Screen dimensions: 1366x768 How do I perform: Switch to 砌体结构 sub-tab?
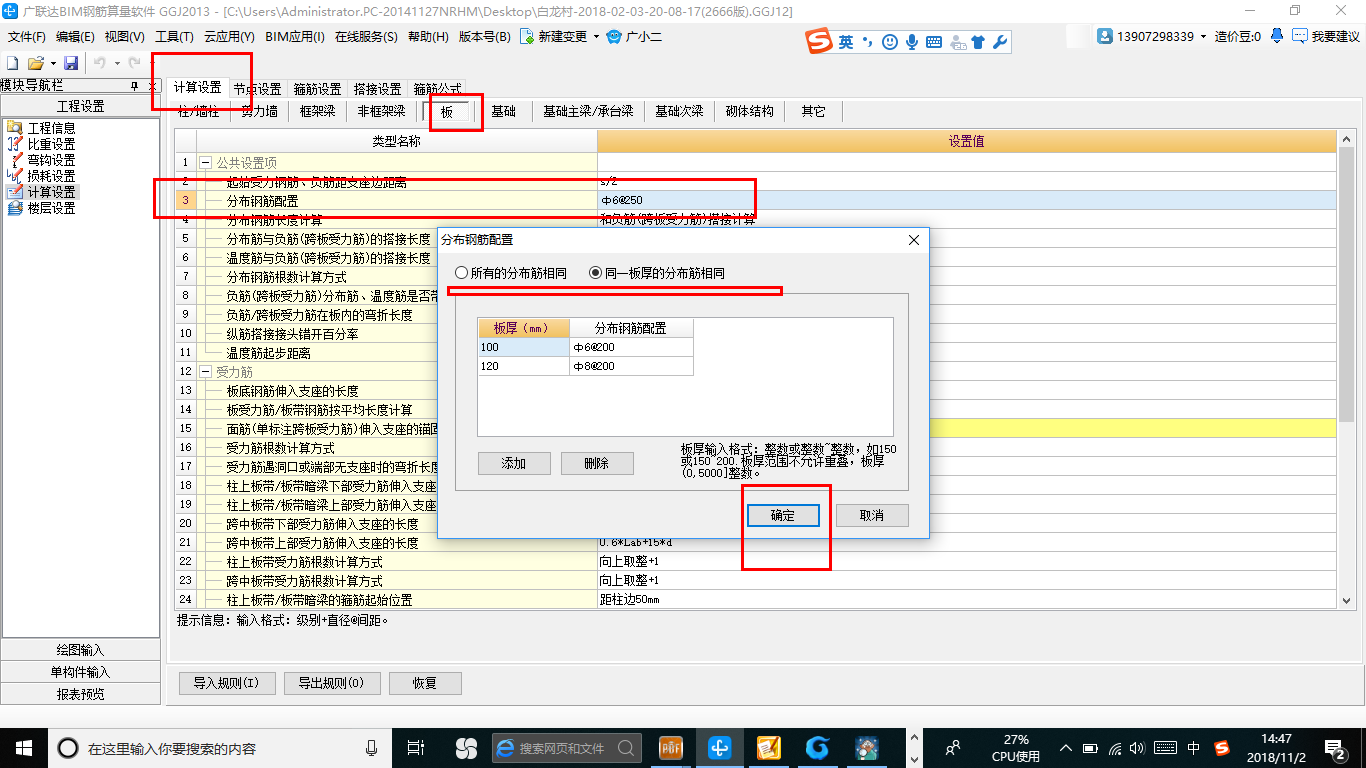tap(750, 111)
